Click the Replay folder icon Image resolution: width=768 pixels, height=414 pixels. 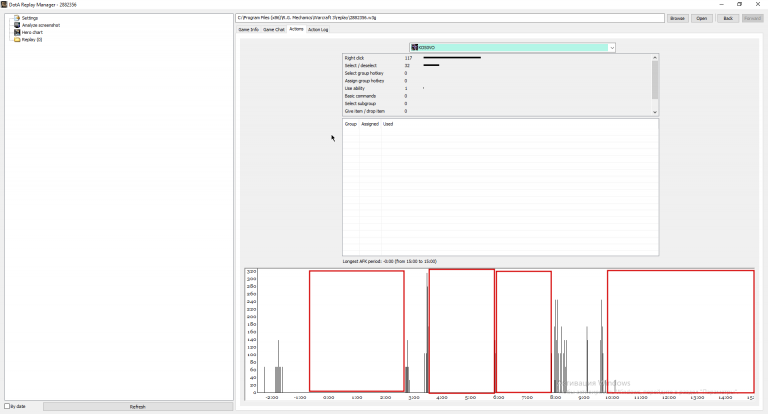[x=17, y=40]
